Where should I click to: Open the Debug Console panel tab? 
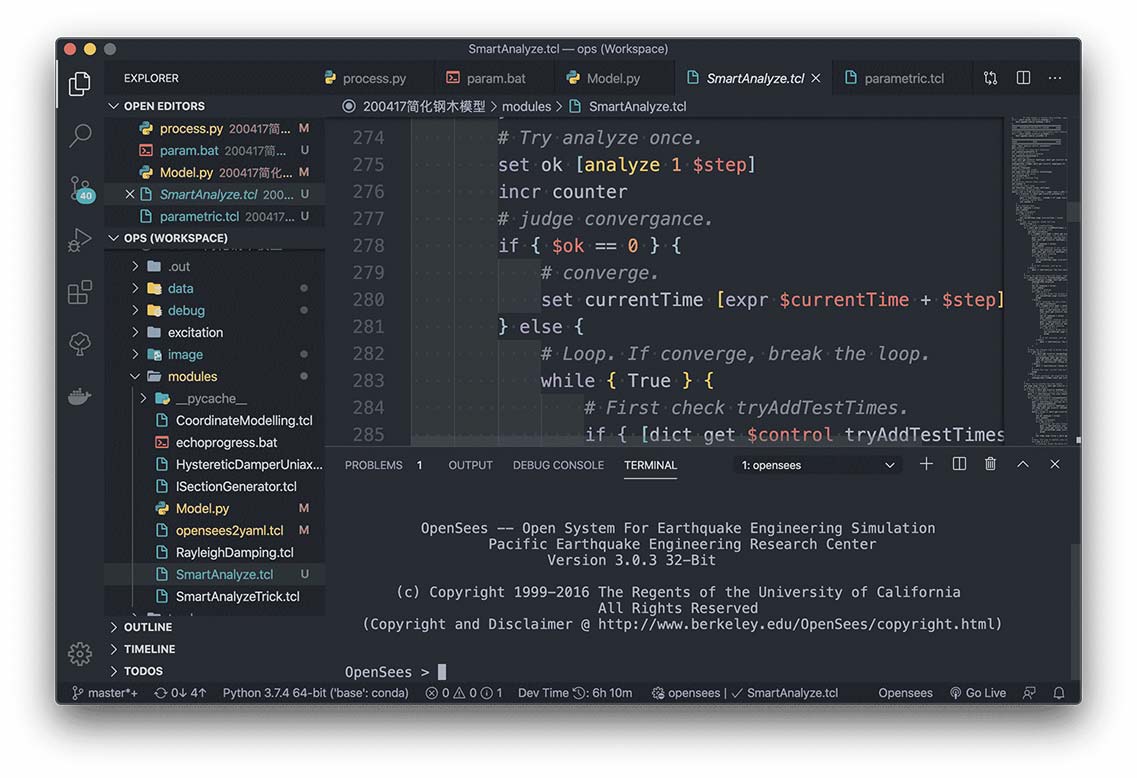(x=558, y=465)
